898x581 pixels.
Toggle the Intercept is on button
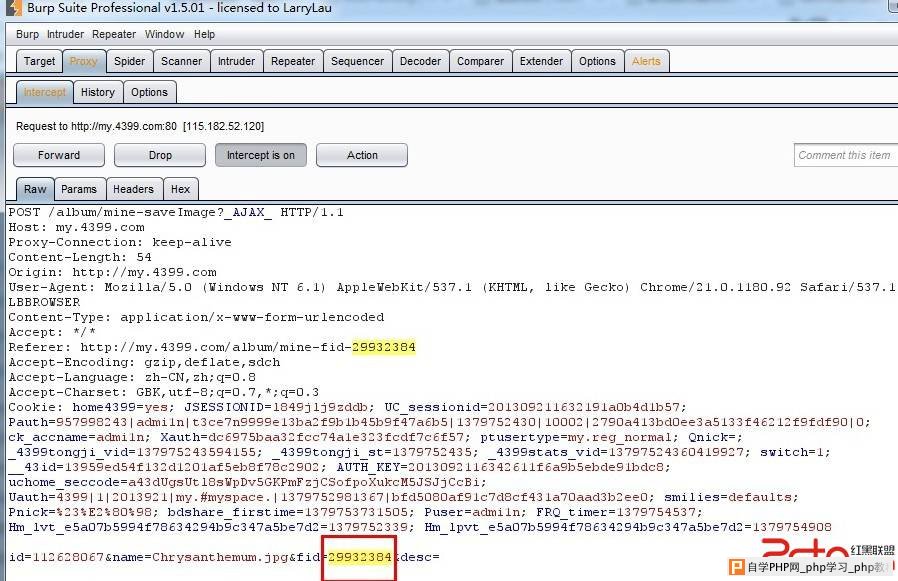tap(261, 155)
